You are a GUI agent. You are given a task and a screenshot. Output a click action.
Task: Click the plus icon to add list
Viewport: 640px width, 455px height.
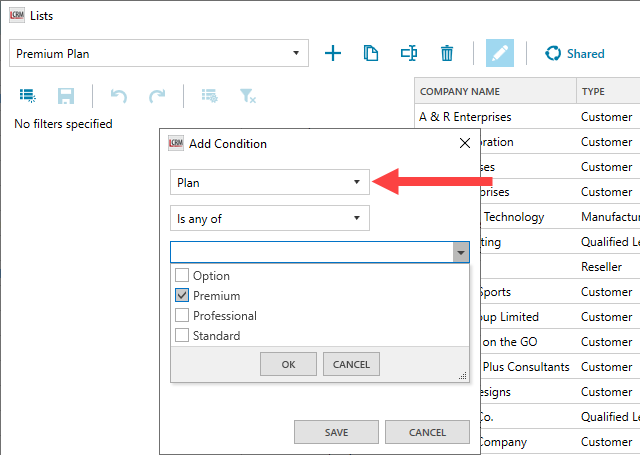[333, 53]
